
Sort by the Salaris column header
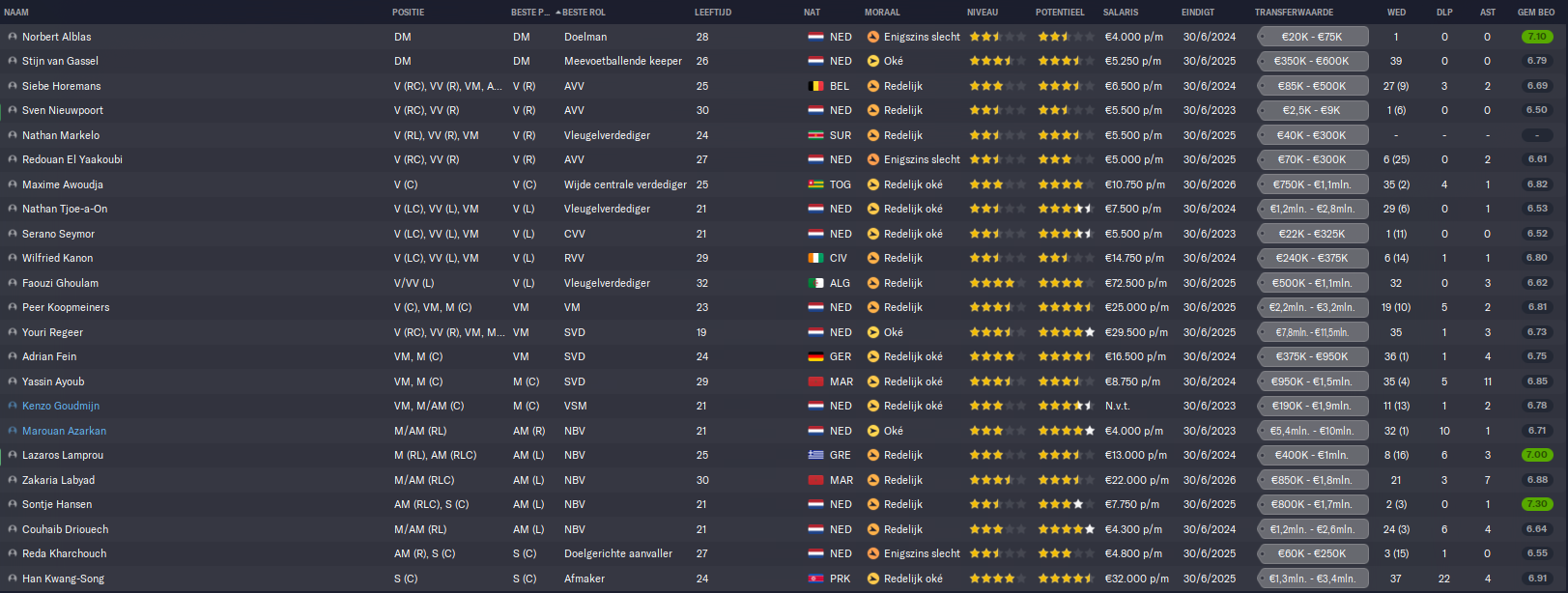1121,13
